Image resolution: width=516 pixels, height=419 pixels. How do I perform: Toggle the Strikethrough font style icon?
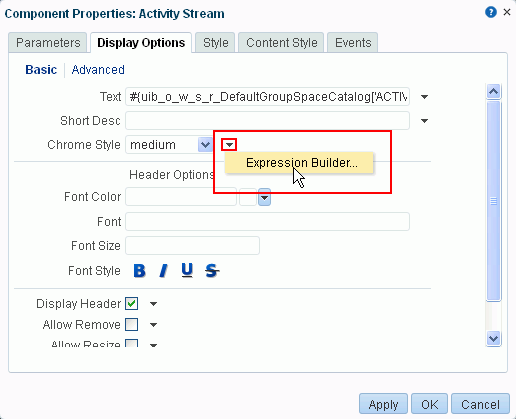click(212, 270)
